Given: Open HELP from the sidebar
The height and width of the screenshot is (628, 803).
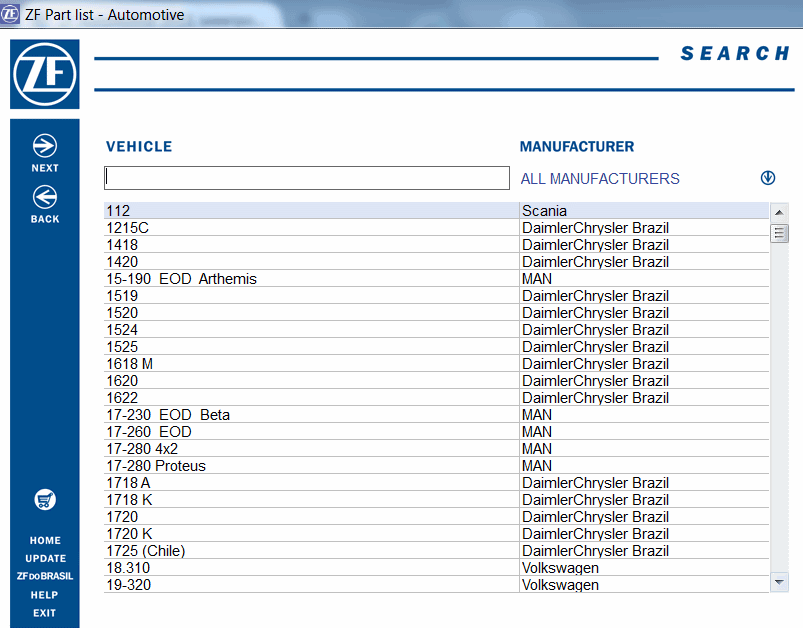Looking at the screenshot, I should (44, 595).
